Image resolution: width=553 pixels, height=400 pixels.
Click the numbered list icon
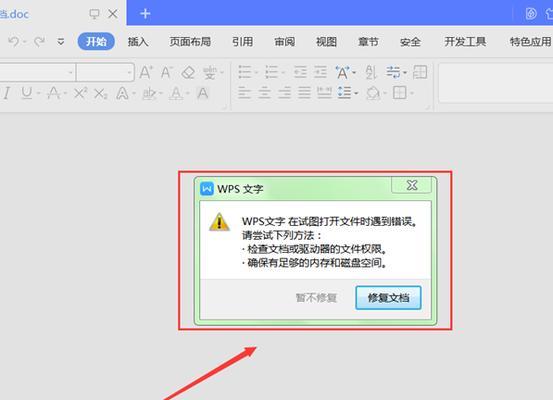pyautogui.click(x=272, y=72)
